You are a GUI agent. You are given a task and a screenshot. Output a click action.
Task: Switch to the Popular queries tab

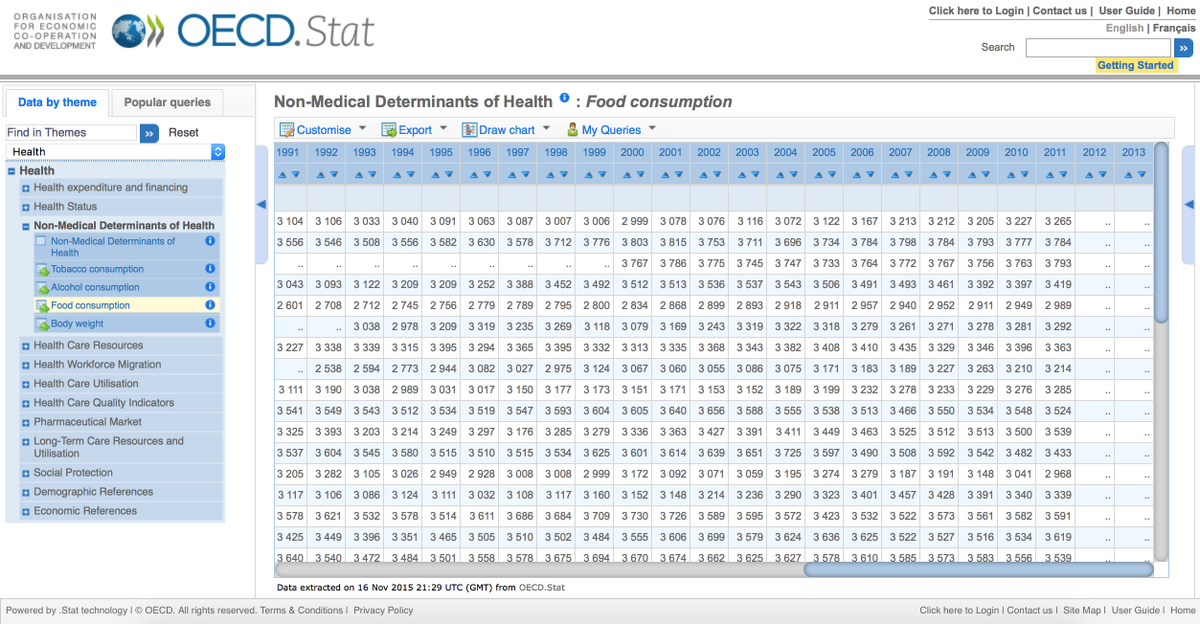click(x=167, y=102)
